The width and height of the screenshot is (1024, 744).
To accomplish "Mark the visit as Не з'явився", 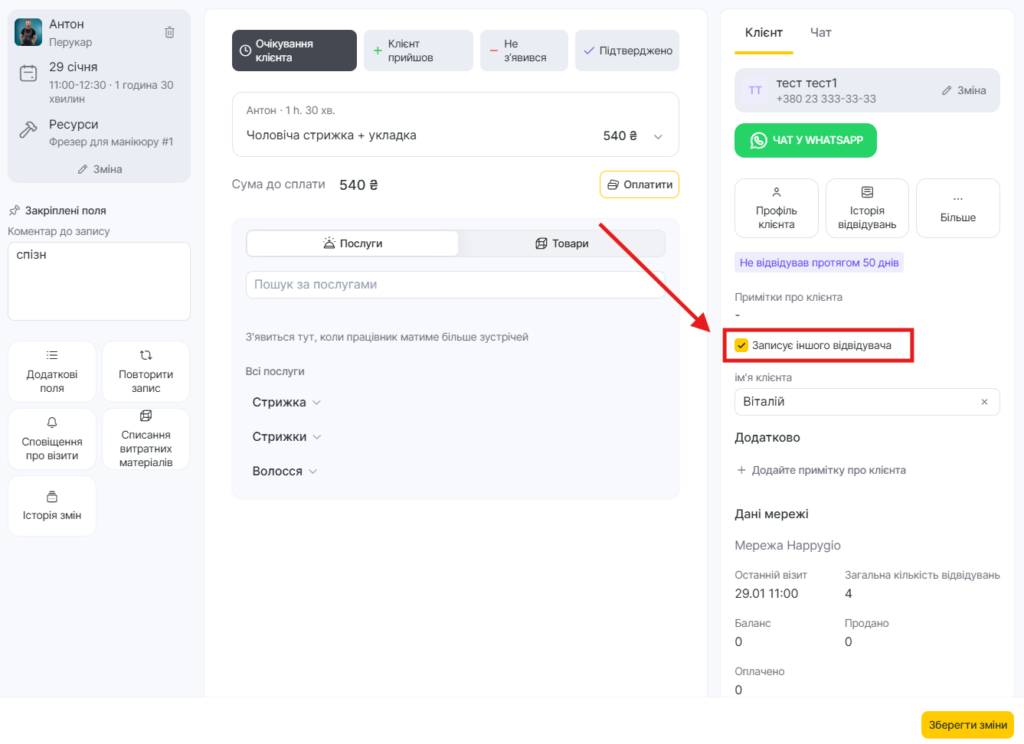I will click(x=524, y=51).
